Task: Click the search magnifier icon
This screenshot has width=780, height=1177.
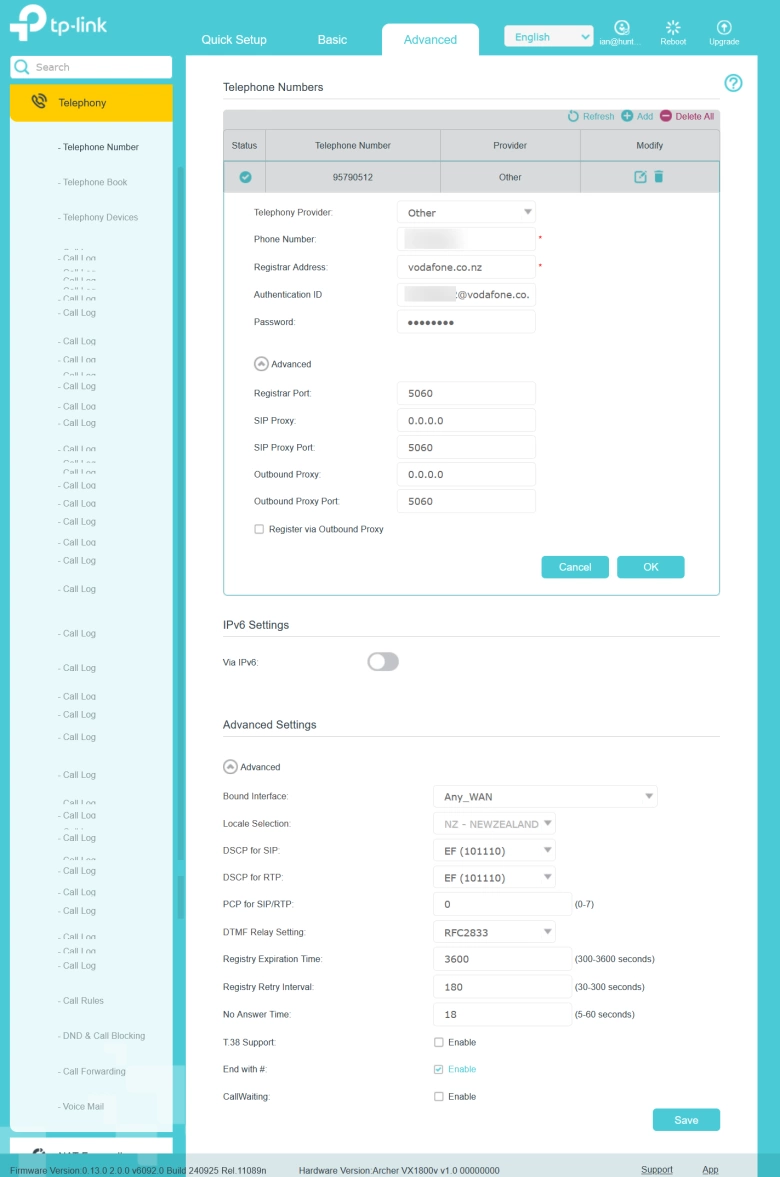Action: (22, 67)
